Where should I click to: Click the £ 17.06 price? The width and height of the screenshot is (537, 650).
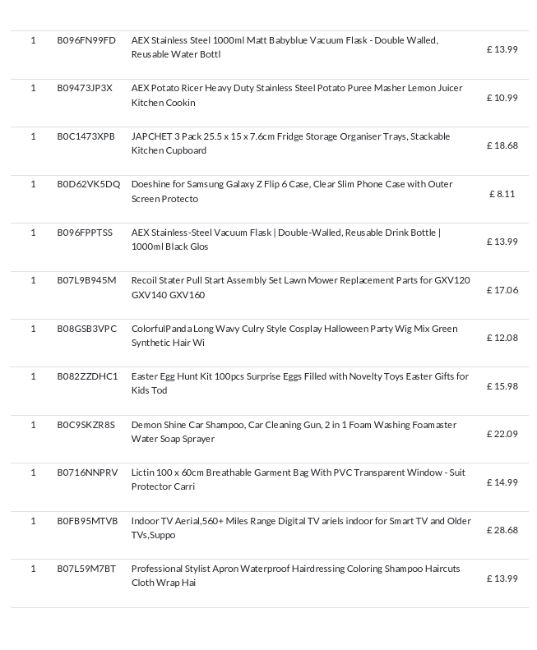pyautogui.click(x=502, y=290)
